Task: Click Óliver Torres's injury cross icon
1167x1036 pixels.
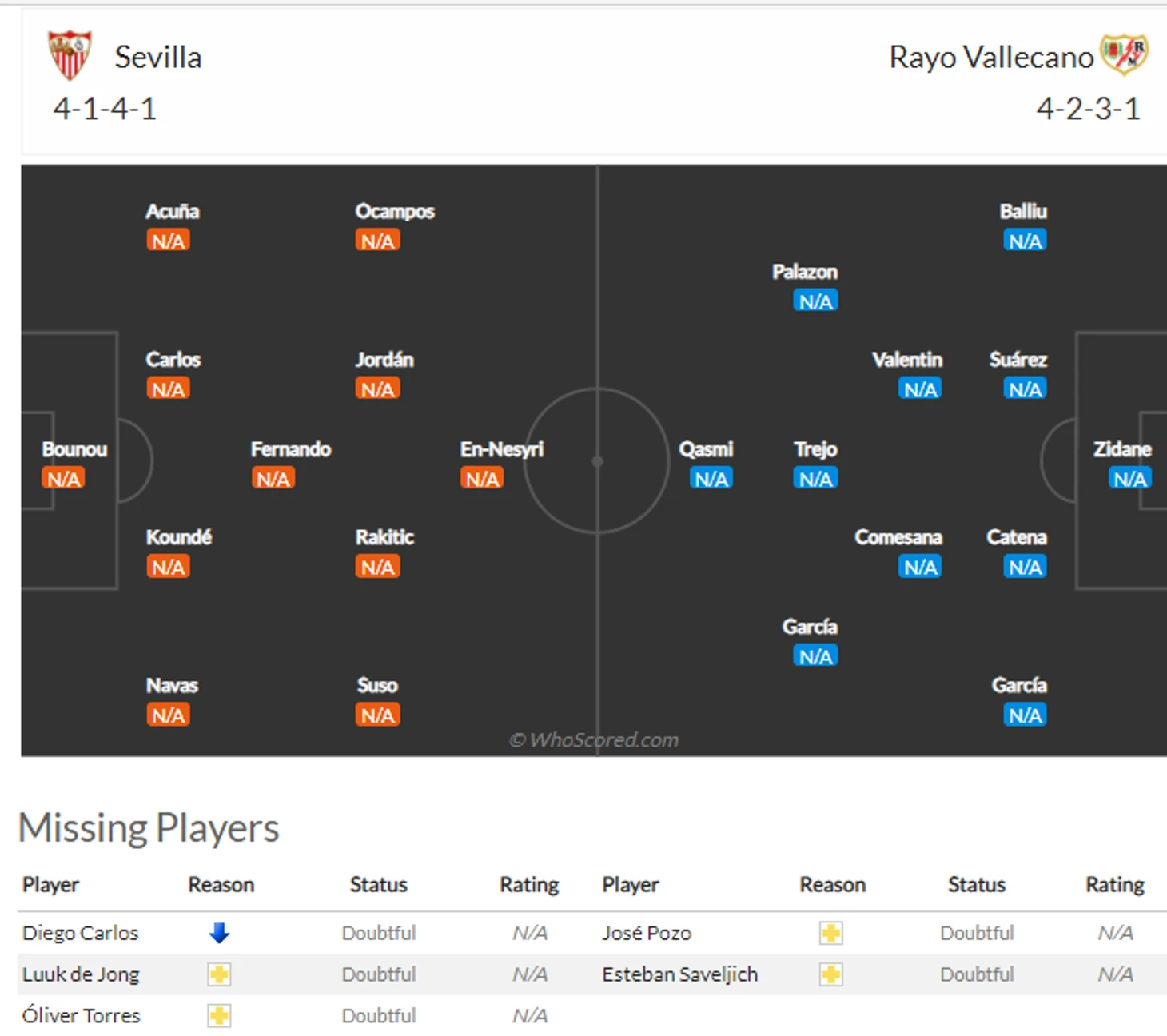Action: pos(219,1016)
